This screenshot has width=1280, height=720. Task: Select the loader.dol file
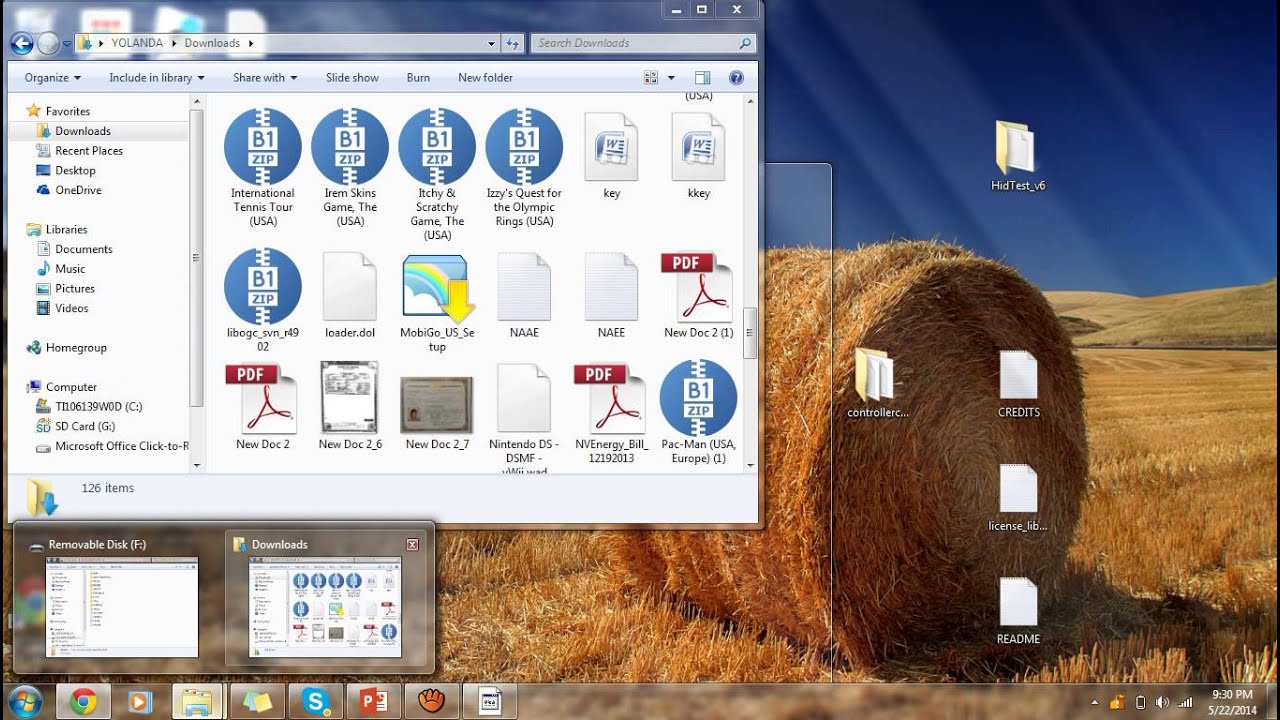pos(350,295)
